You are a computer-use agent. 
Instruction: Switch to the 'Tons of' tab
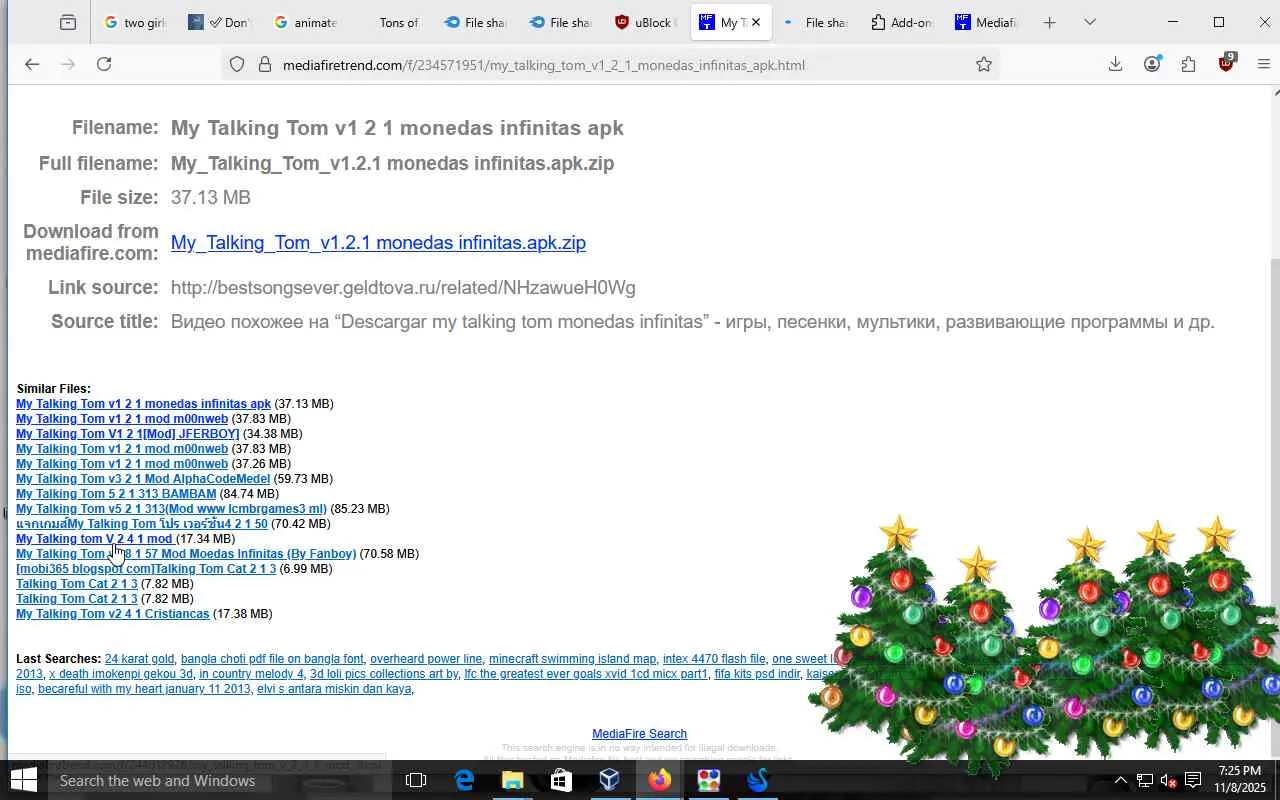[390, 22]
